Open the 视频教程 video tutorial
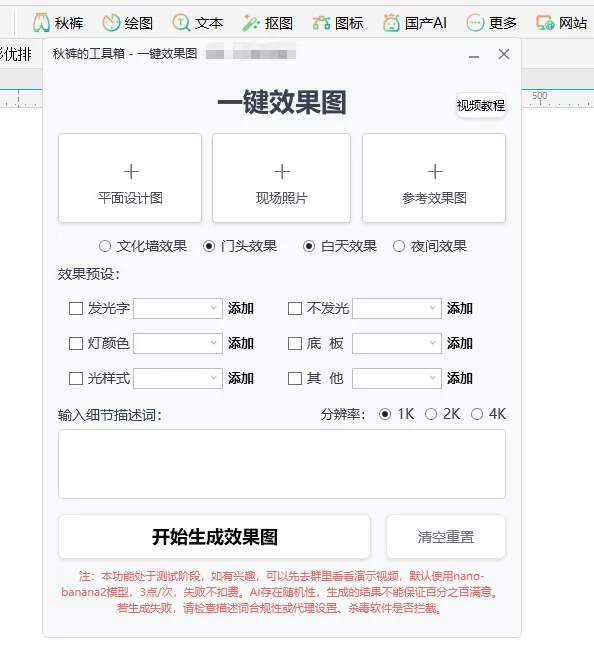 [x=481, y=105]
